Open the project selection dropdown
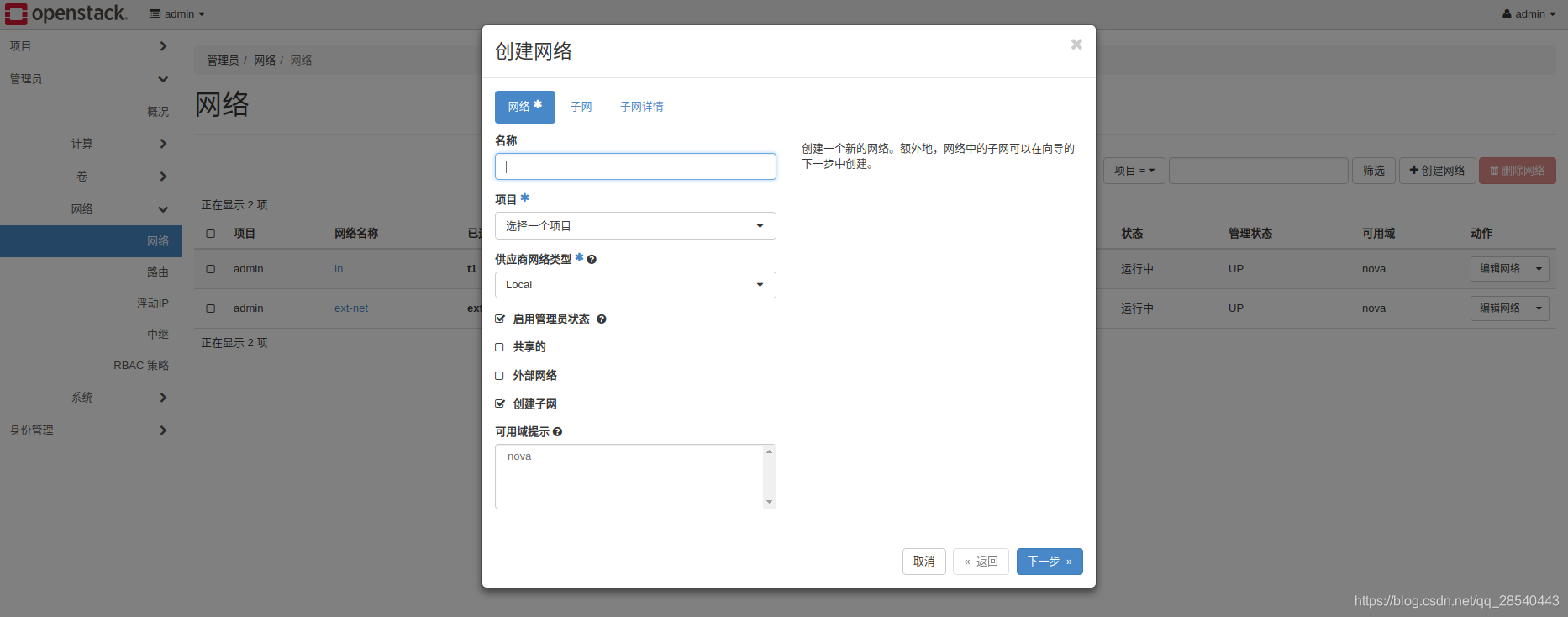1568x617 pixels. (x=635, y=226)
